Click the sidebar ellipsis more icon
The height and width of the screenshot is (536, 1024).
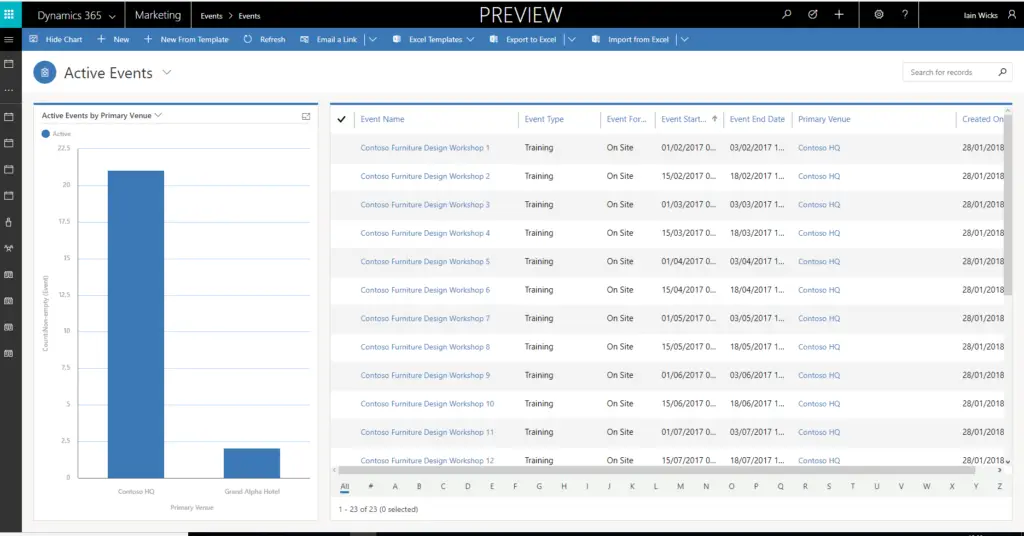click(x=8, y=90)
